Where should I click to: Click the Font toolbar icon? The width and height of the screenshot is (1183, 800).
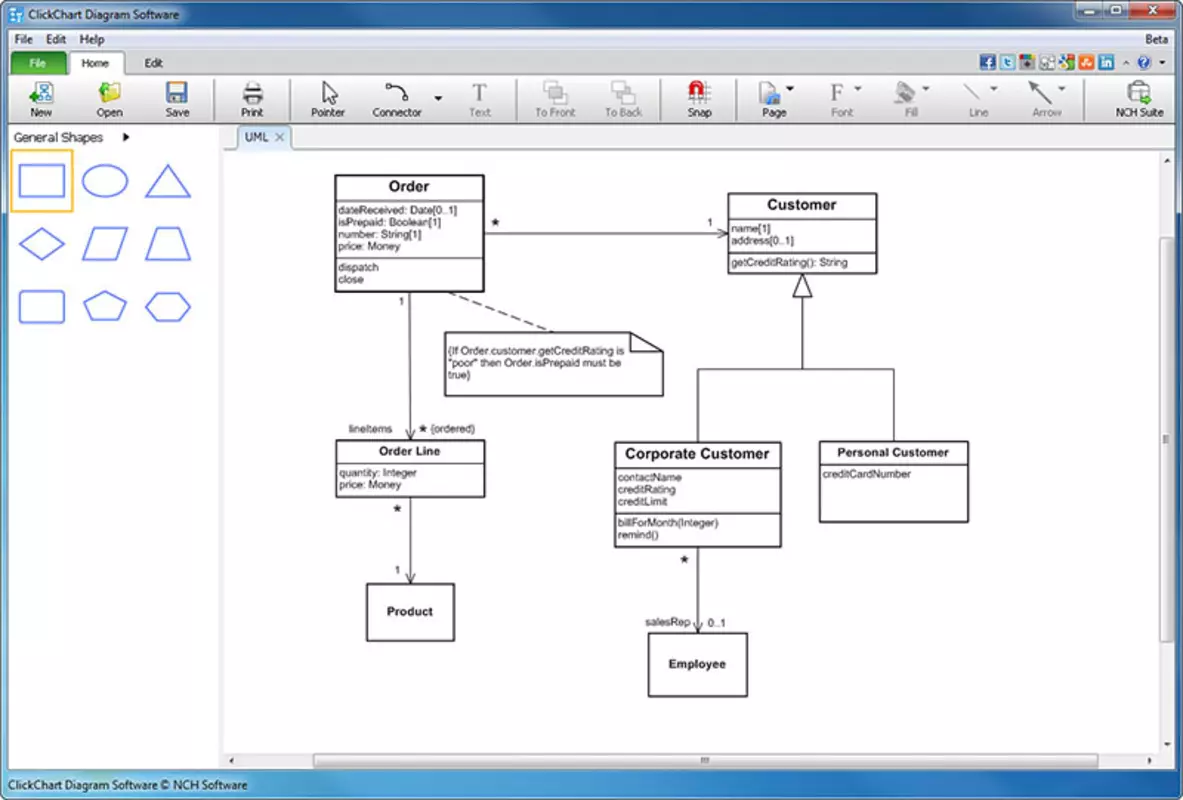[x=840, y=100]
